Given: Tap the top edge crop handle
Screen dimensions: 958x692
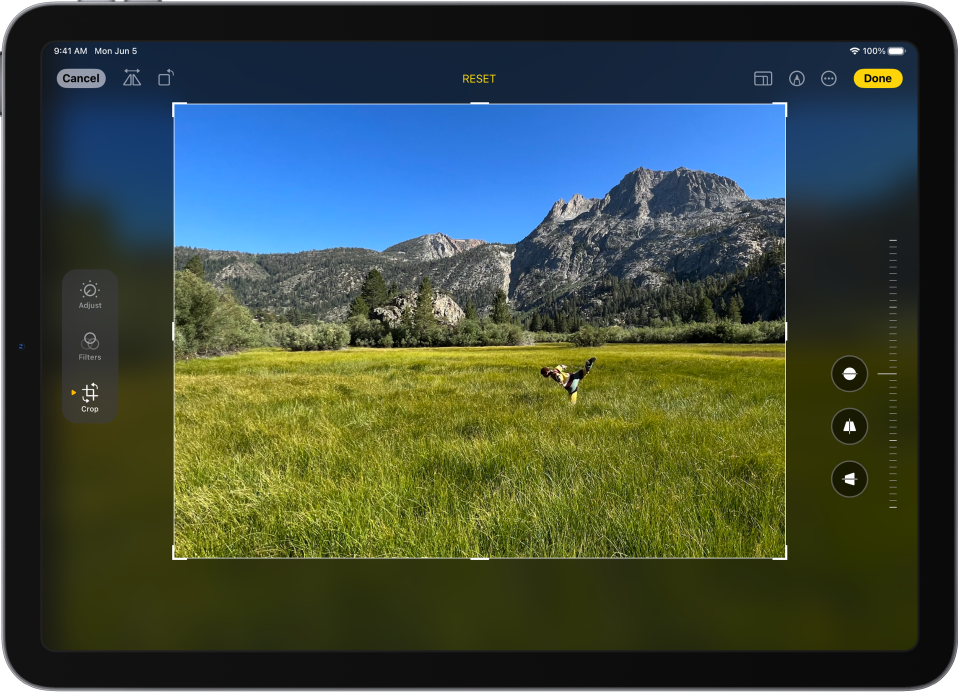Looking at the screenshot, I should [478, 103].
